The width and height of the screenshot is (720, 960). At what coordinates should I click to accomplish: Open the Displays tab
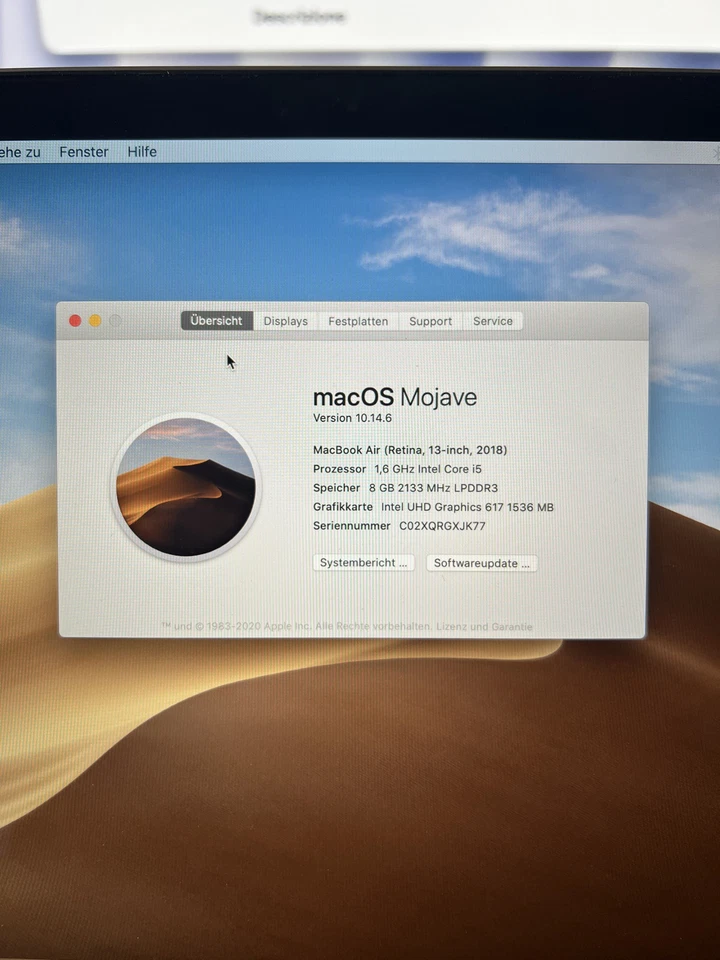[x=285, y=321]
